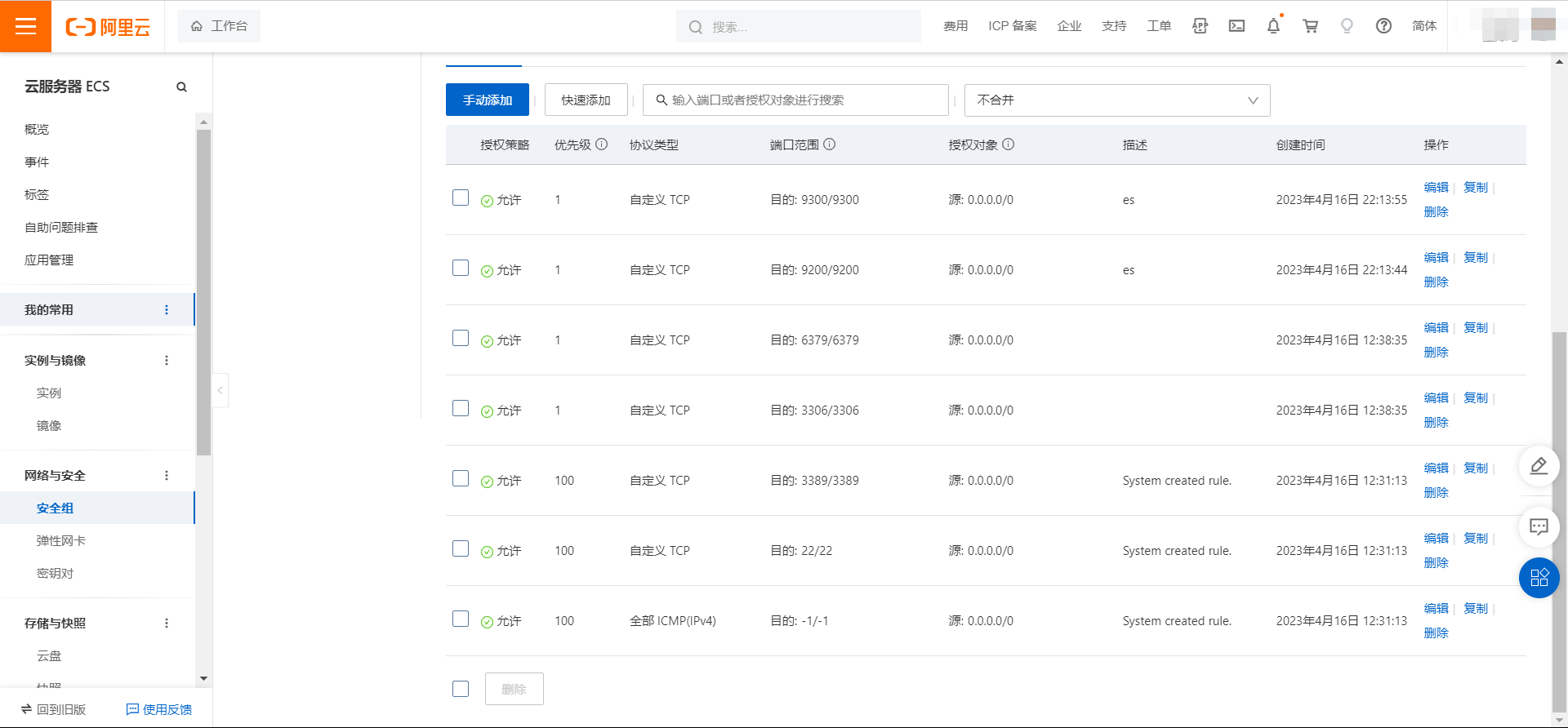The width and height of the screenshot is (1568, 728).
Task: Open 我的常用 more options dots
Action: pos(167,310)
